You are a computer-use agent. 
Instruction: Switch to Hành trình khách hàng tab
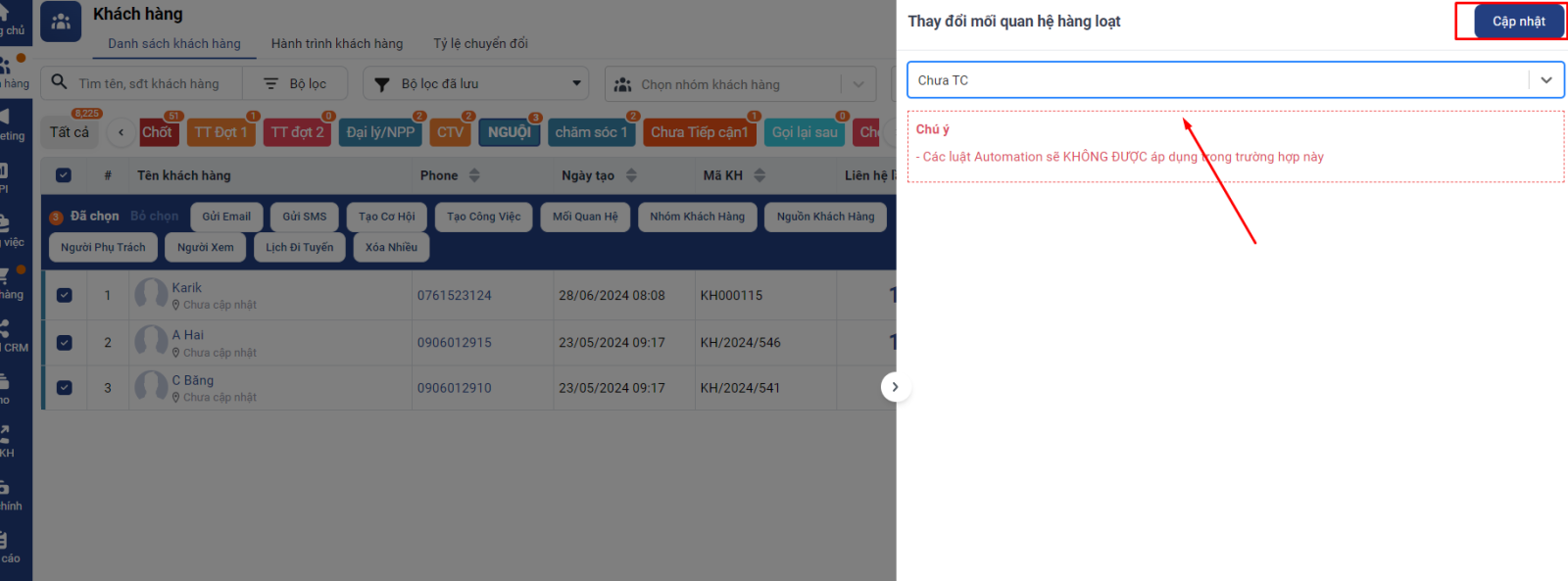point(336,44)
